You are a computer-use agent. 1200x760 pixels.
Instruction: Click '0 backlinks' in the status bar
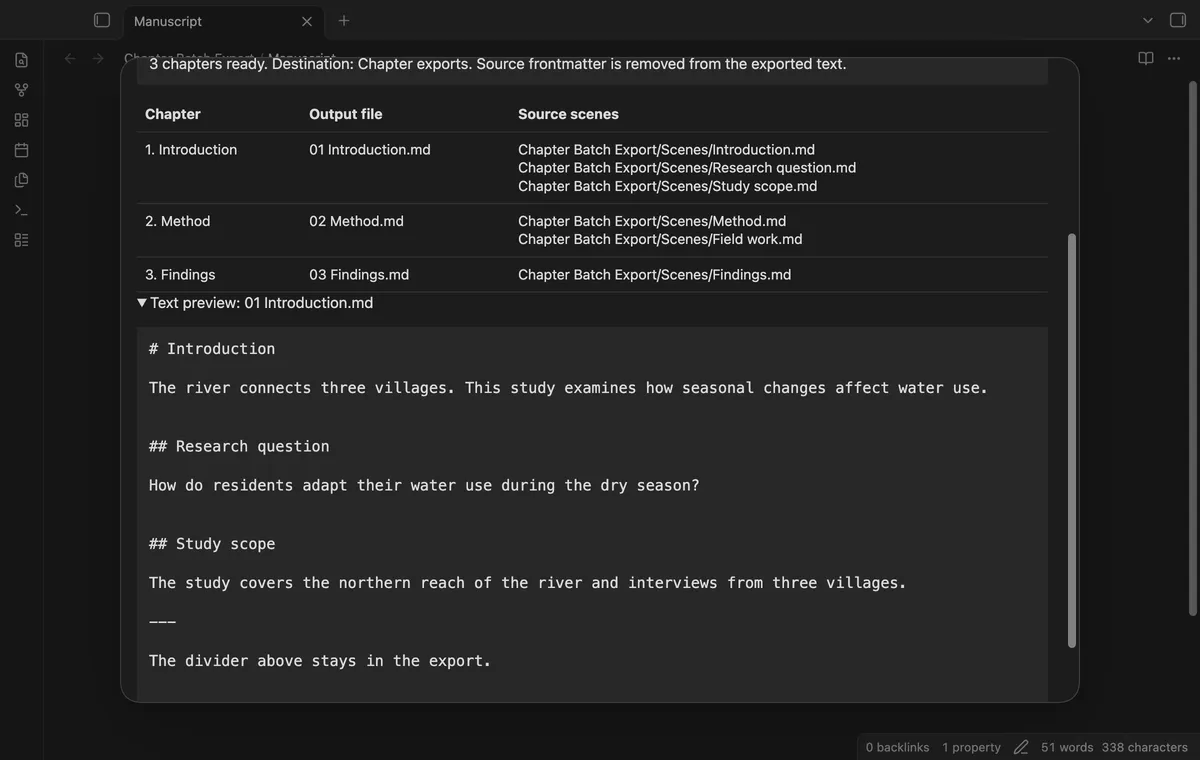tap(897, 747)
